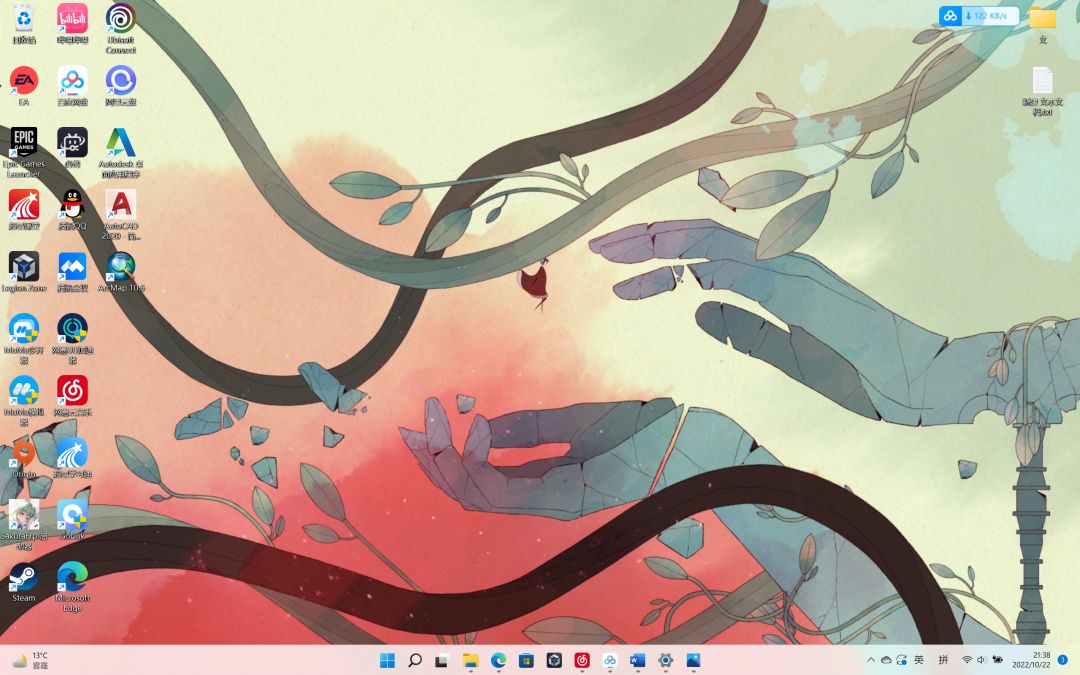Open Microsoft Store from the taskbar
The image size is (1080, 675).
coord(526,661)
